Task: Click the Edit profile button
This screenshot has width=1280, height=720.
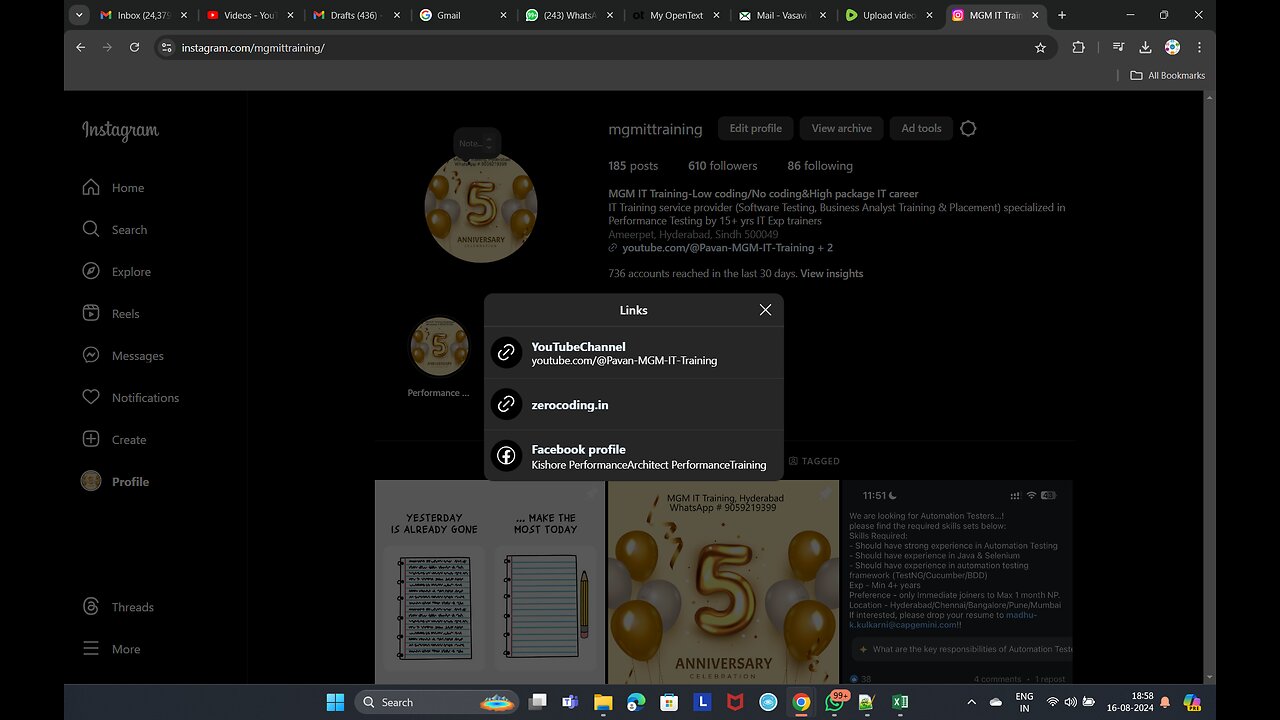Action: [x=755, y=128]
